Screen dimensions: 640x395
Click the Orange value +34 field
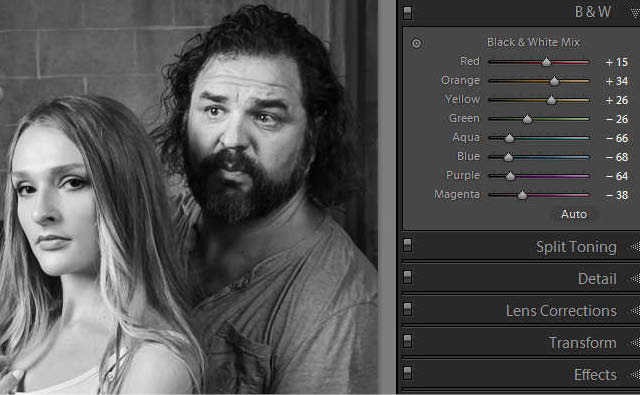(x=616, y=81)
